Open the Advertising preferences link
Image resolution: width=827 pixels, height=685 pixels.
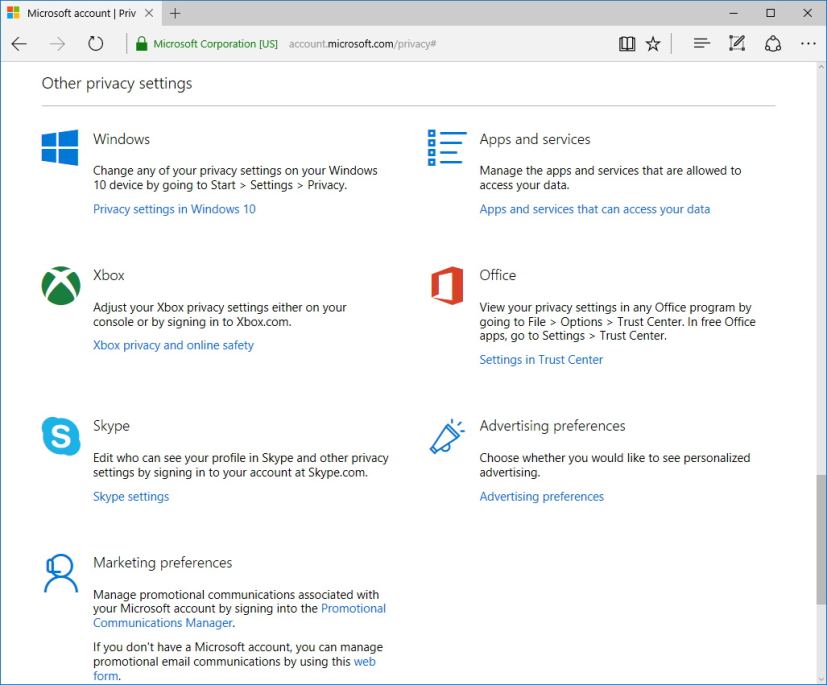tap(542, 497)
